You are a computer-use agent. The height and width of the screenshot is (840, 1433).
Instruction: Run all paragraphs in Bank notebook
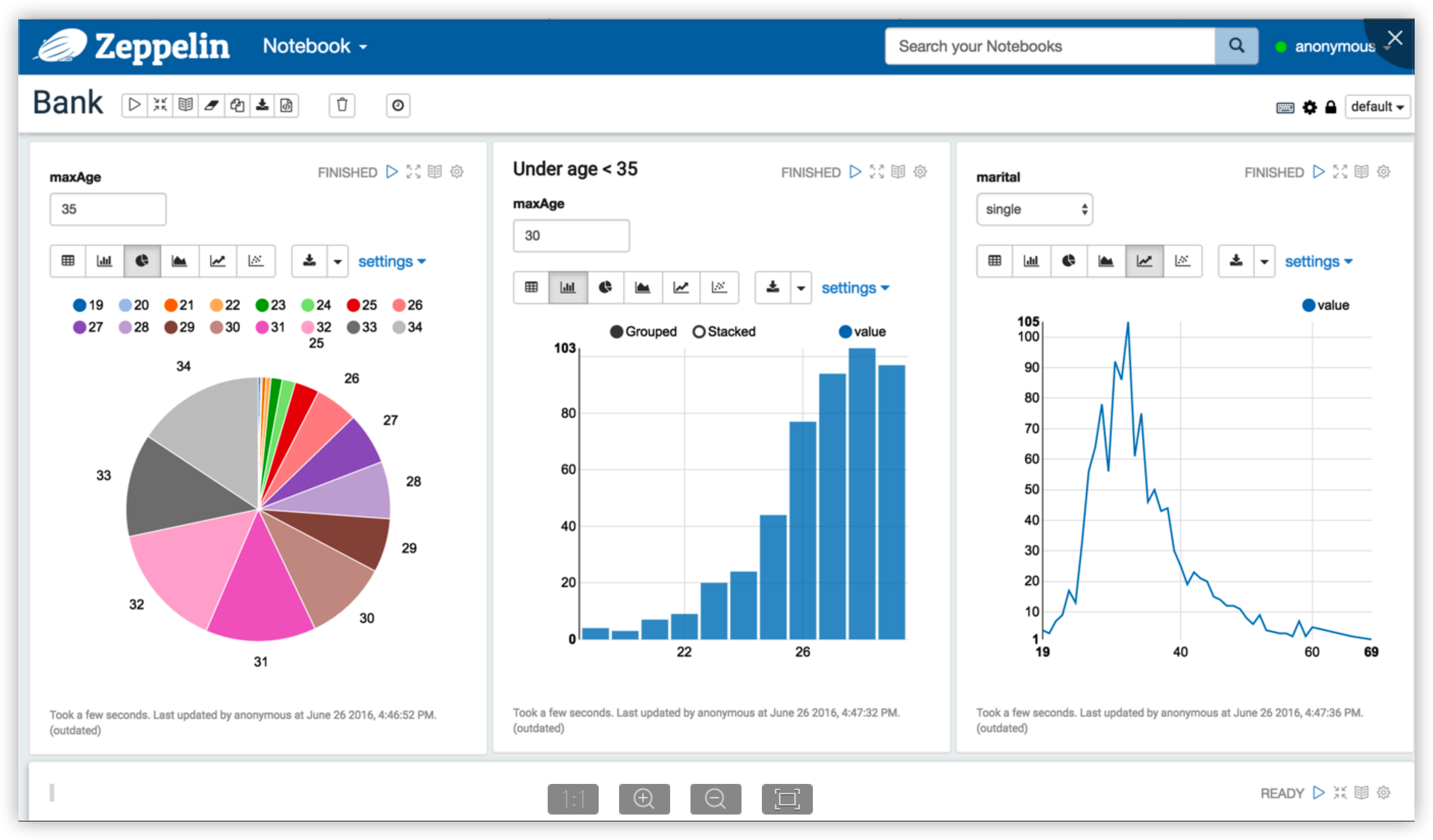point(134,105)
